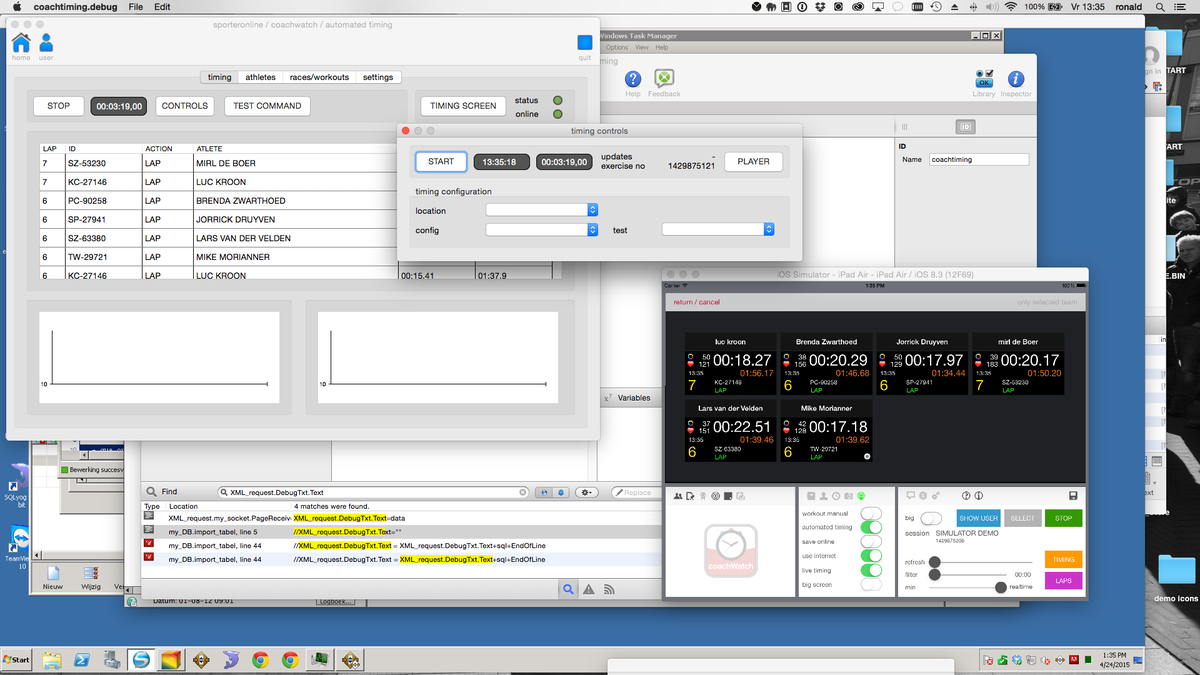The width and height of the screenshot is (1200, 675).
Task: Open the user icon beside home
Action: [46, 42]
